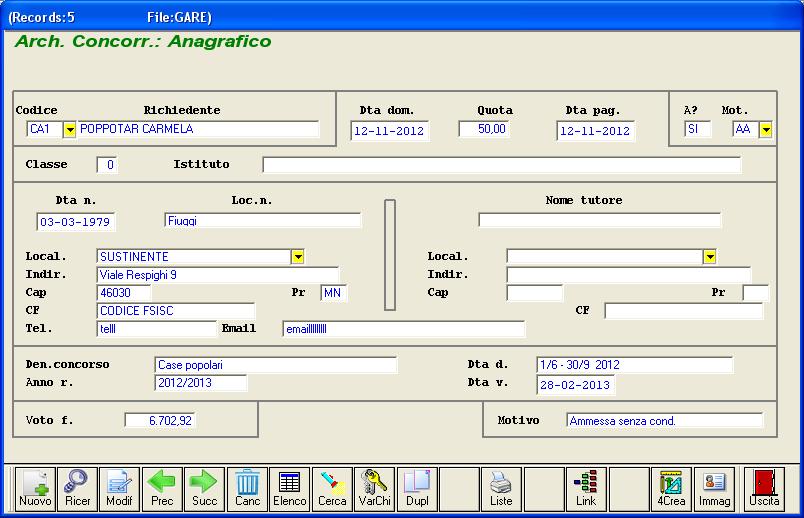Click the tutor CF empty field
Viewport: 804px width, 518px height.
pos(684,310)
